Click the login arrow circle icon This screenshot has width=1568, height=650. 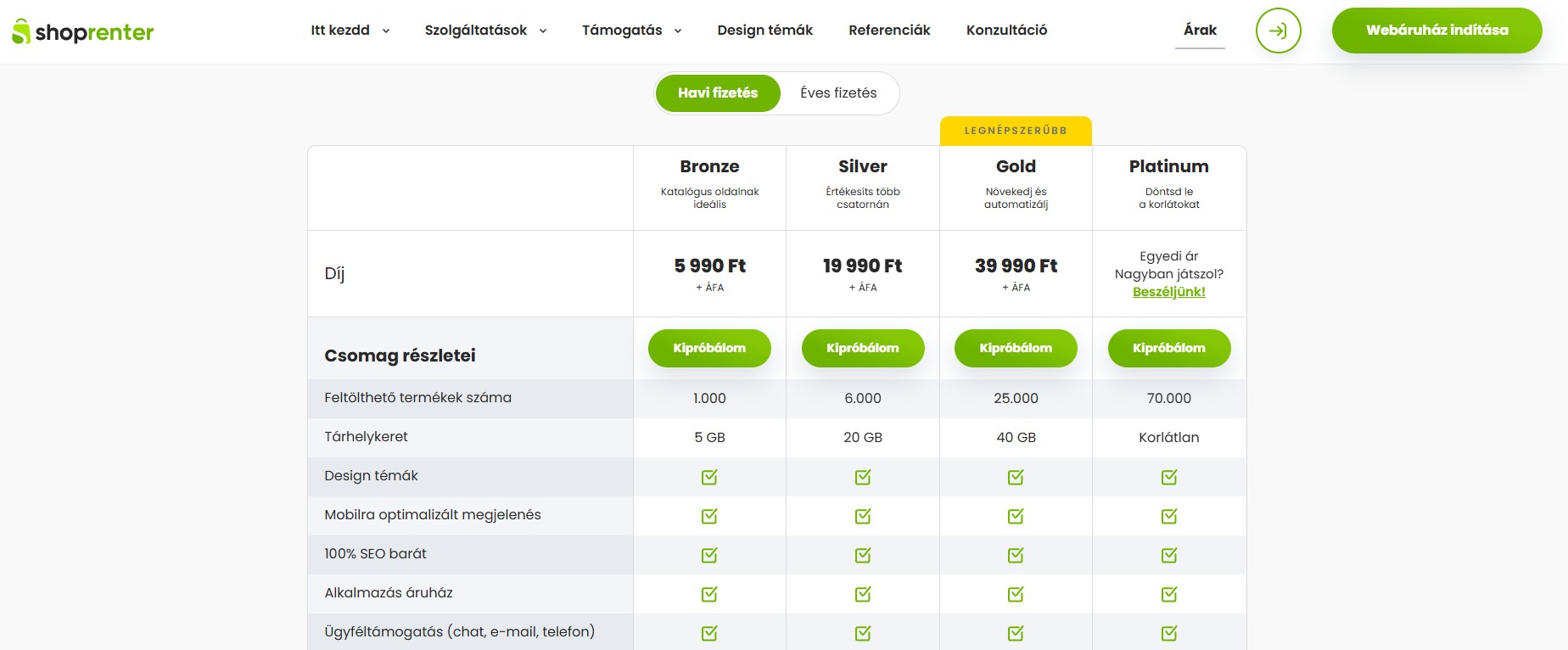[x=1278, y=31]
